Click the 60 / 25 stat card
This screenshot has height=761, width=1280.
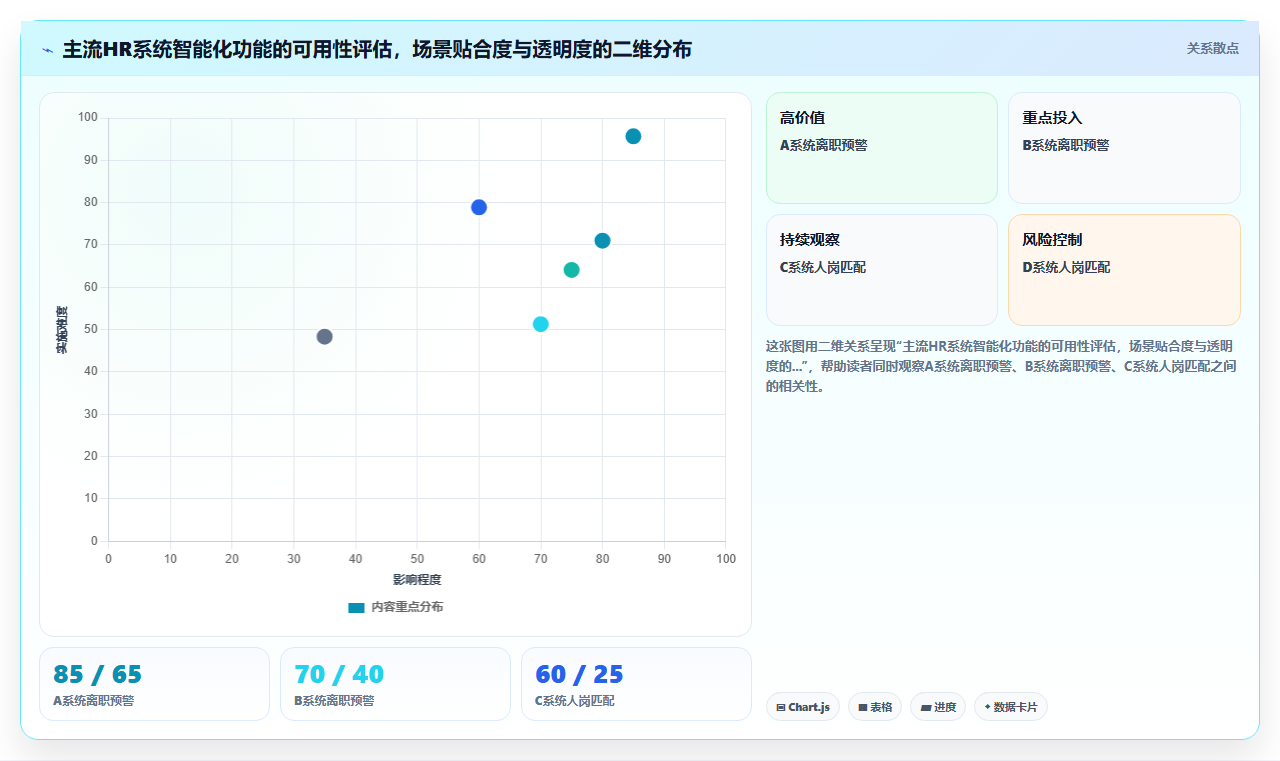(x=636, y=684)
